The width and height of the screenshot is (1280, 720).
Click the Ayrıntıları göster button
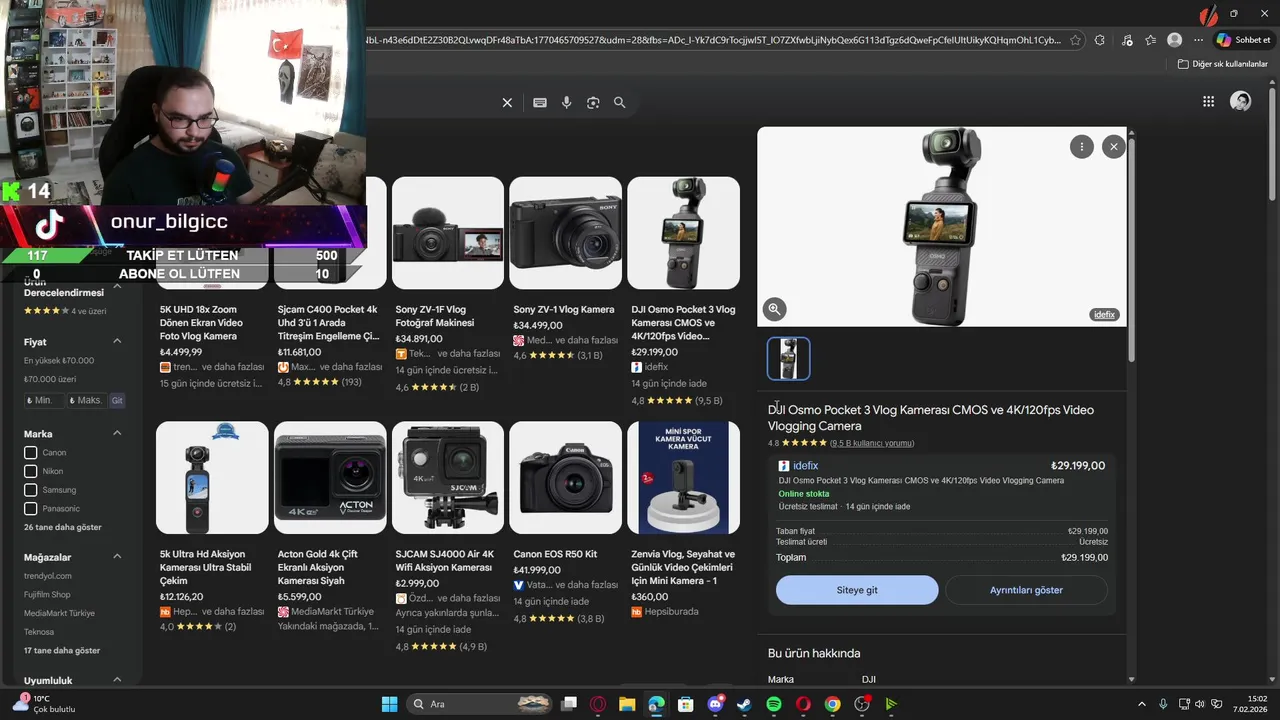(x=1026, y=590)
